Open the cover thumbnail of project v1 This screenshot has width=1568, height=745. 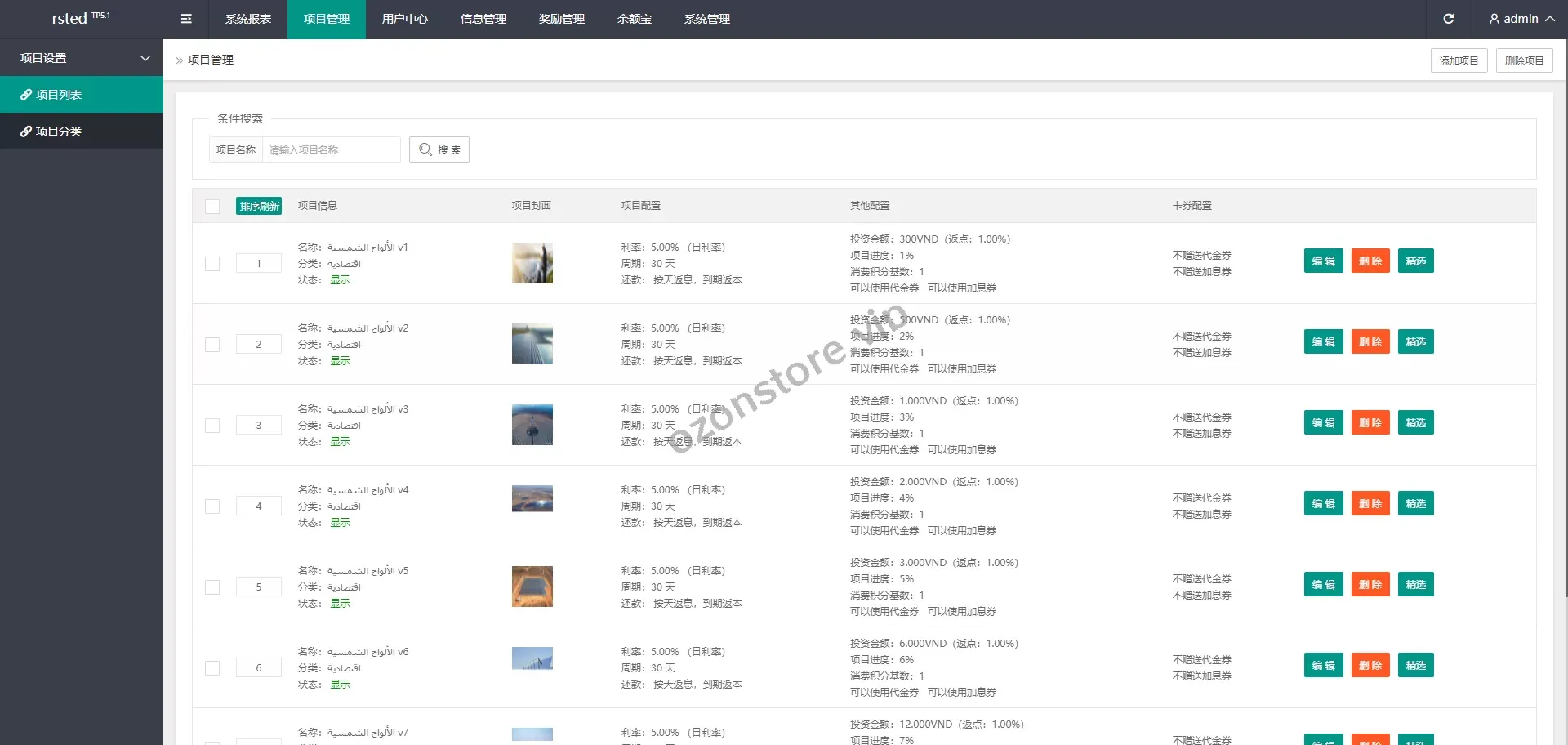532,263
